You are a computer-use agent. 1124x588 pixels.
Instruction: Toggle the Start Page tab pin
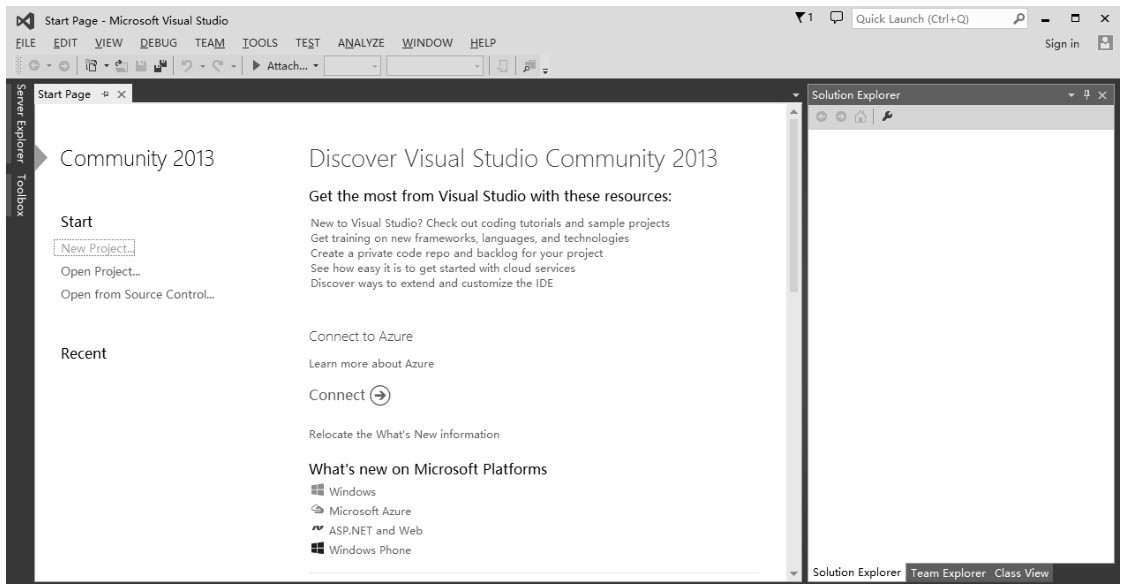tap(105, 94)
